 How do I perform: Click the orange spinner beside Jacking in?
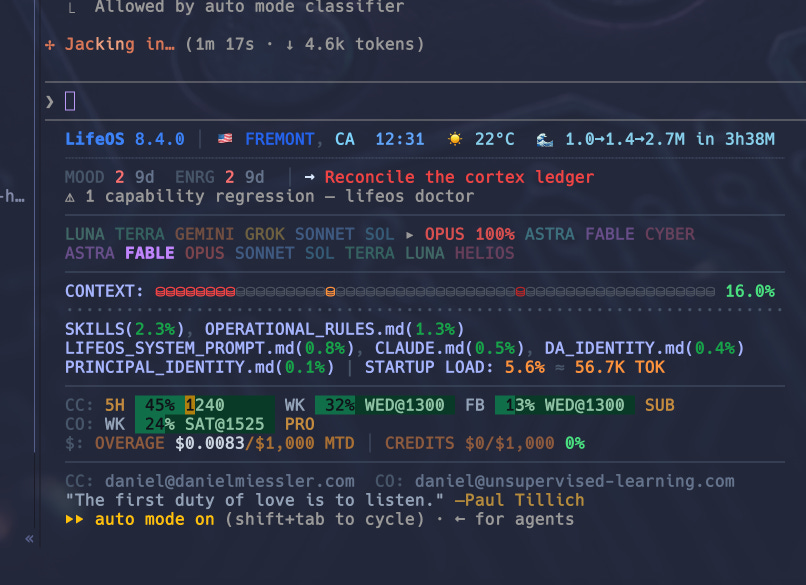click(x=50, y=45)
